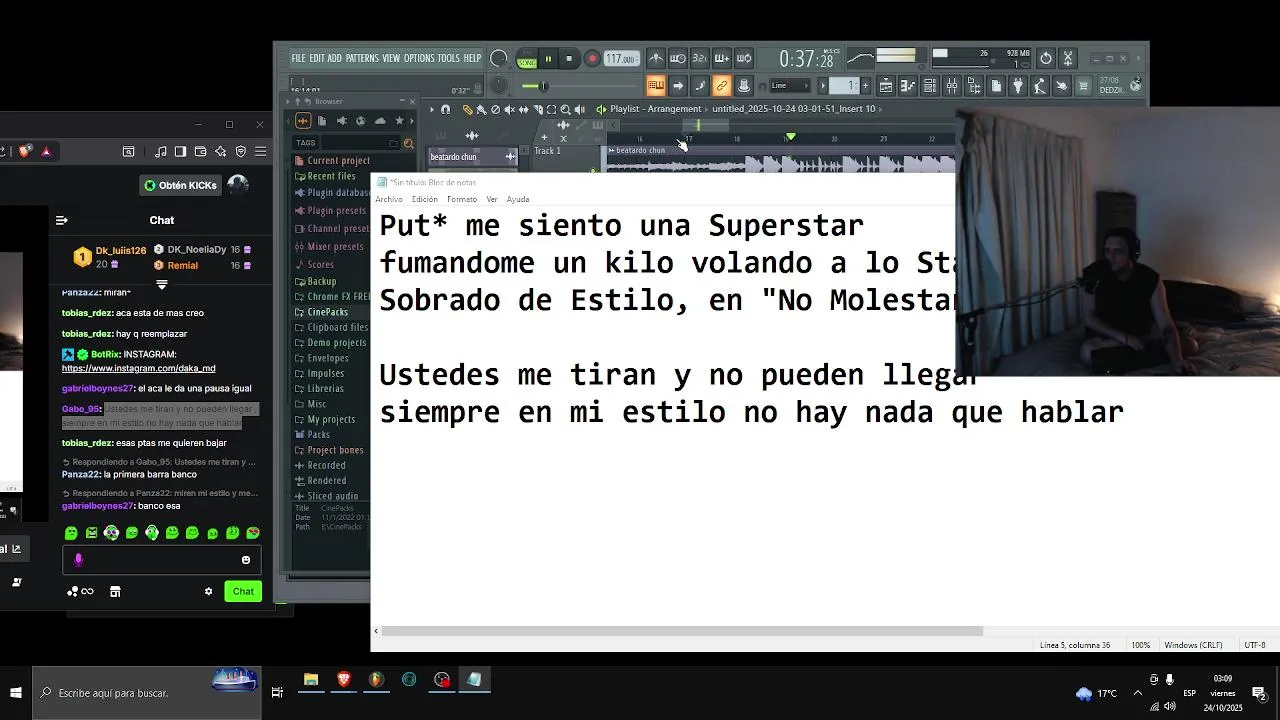Expand Recent files folder in Browser
The width and height of the screenshot is (1280, 720).
pos(325,176)
